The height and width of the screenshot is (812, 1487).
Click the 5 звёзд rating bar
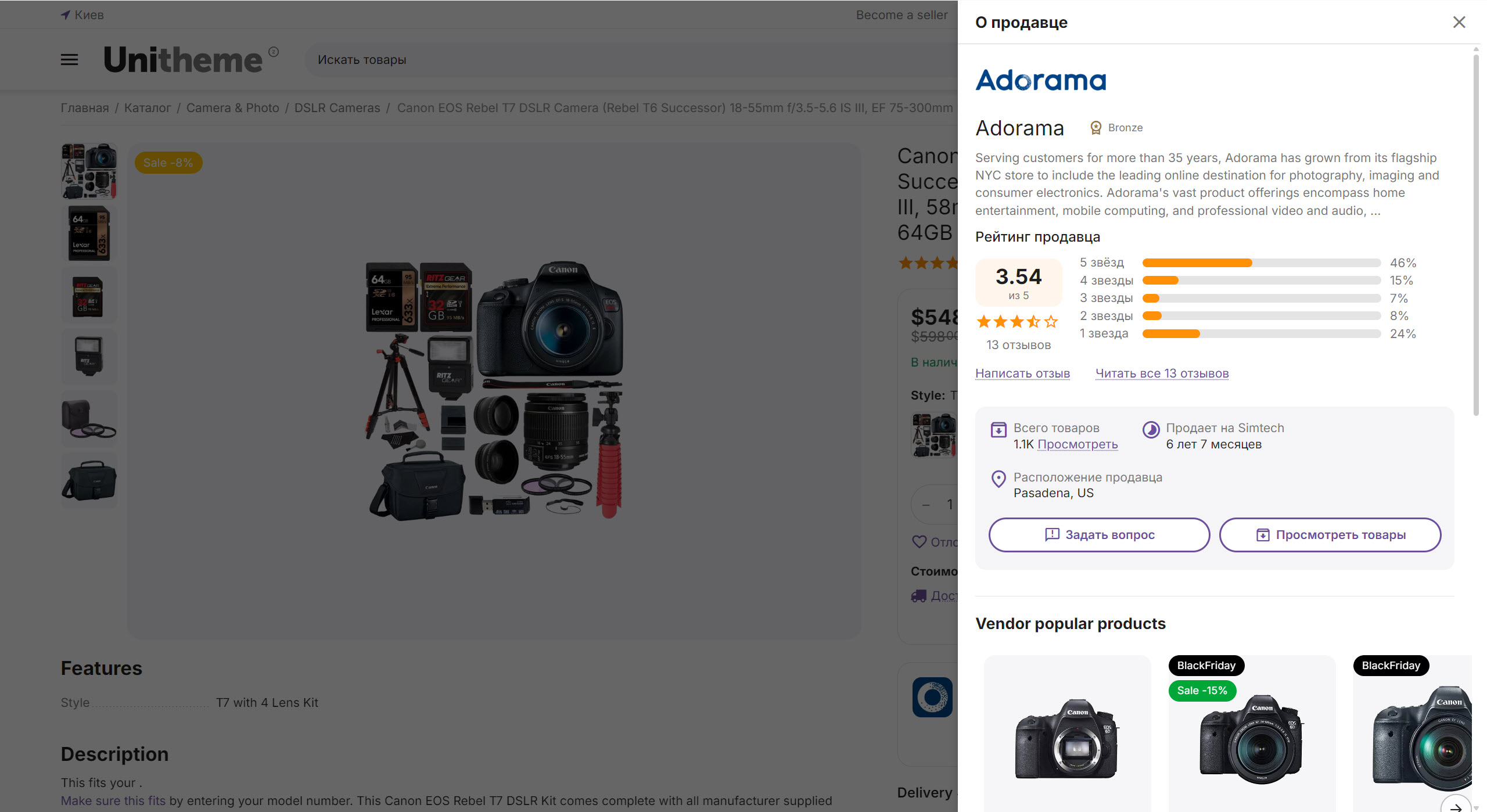click(1261, 263)
